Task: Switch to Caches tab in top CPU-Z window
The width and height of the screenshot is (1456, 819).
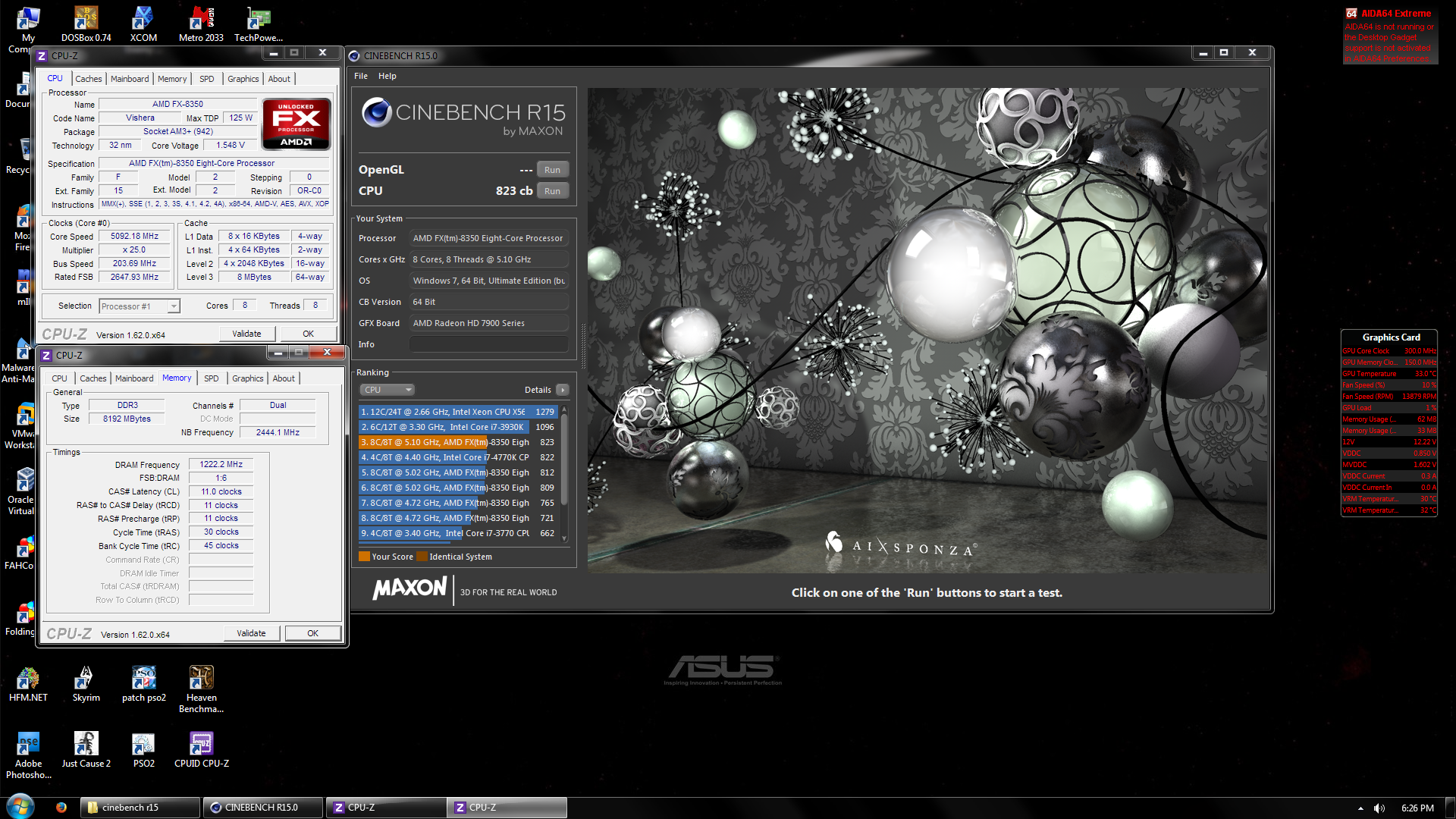Action: 88,79
